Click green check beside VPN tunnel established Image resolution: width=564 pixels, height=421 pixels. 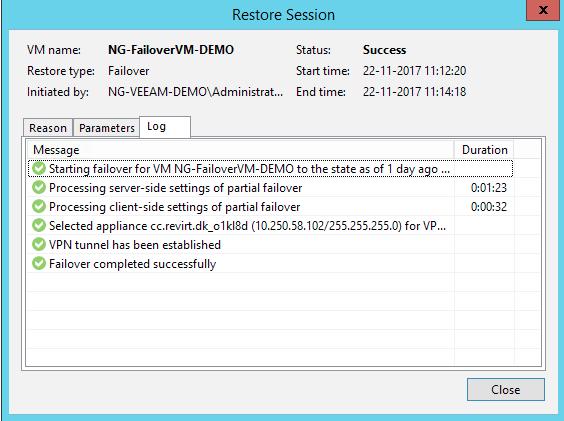click(38, 245)
